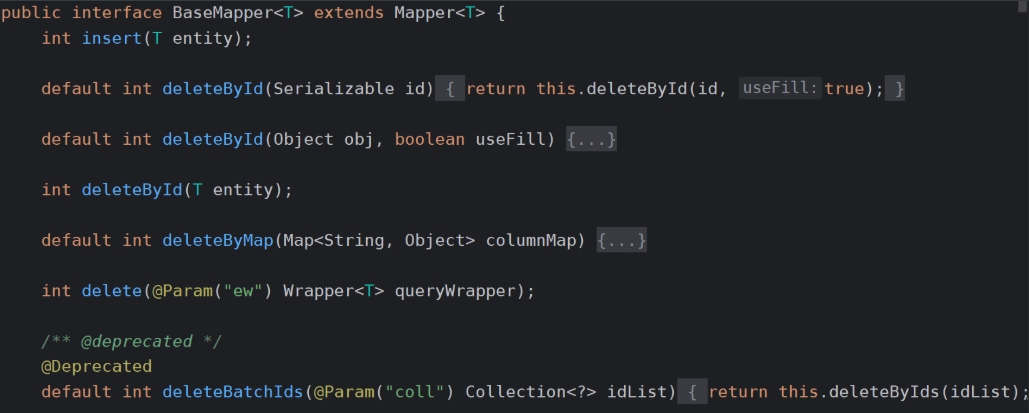Click Collection<?> type in deleteBatchIds
Viewport: 1029px width, 413px height.
click(530, 392)
